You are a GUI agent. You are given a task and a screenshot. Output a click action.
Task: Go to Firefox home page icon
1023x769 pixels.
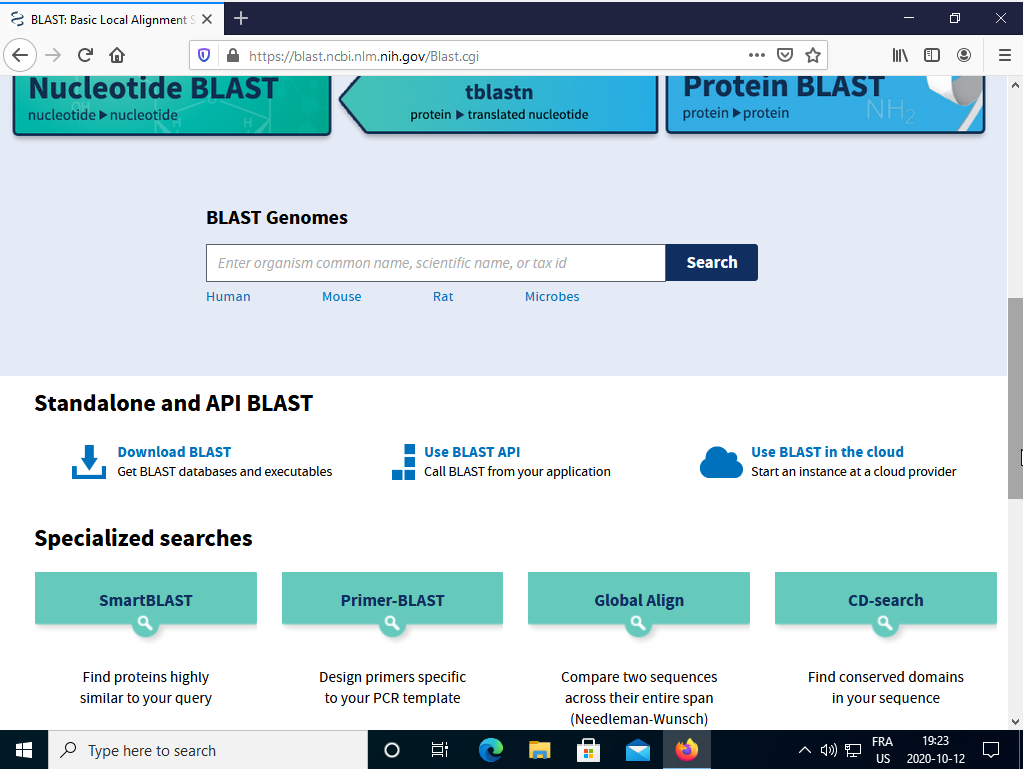click(x=117, y=55)
